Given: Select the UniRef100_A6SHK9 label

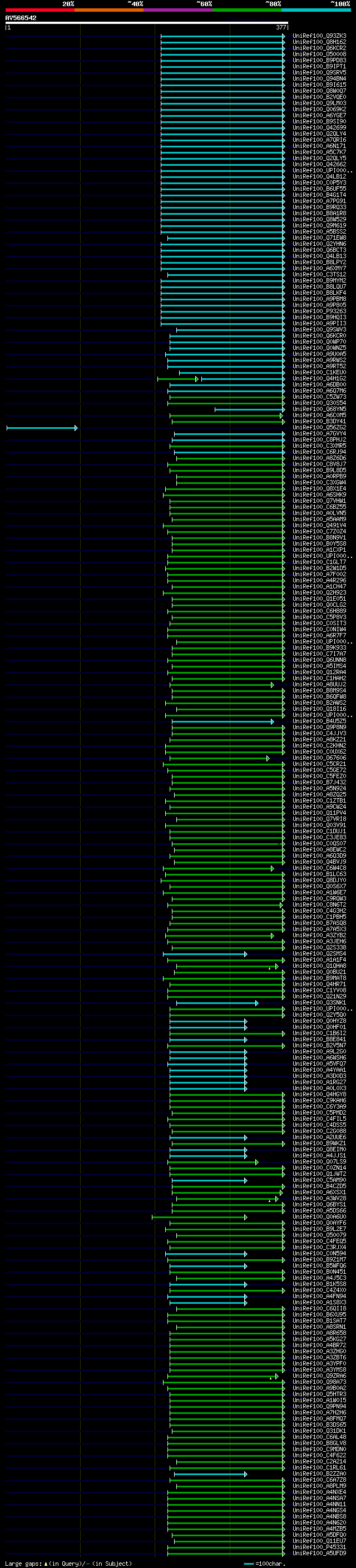Looking at the screenshot, I should point(319,495).
